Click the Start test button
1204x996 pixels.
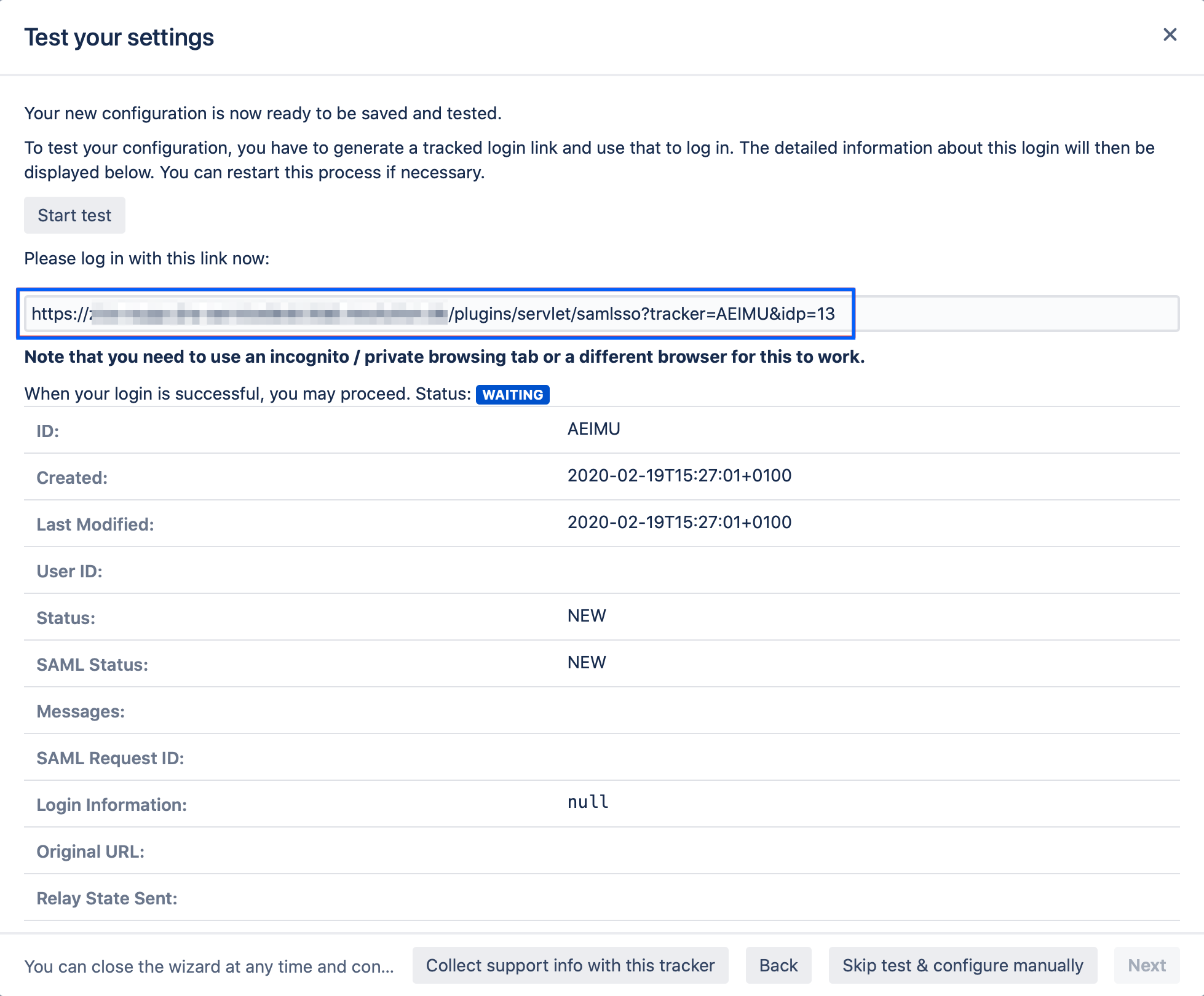[x=74, y=215]
